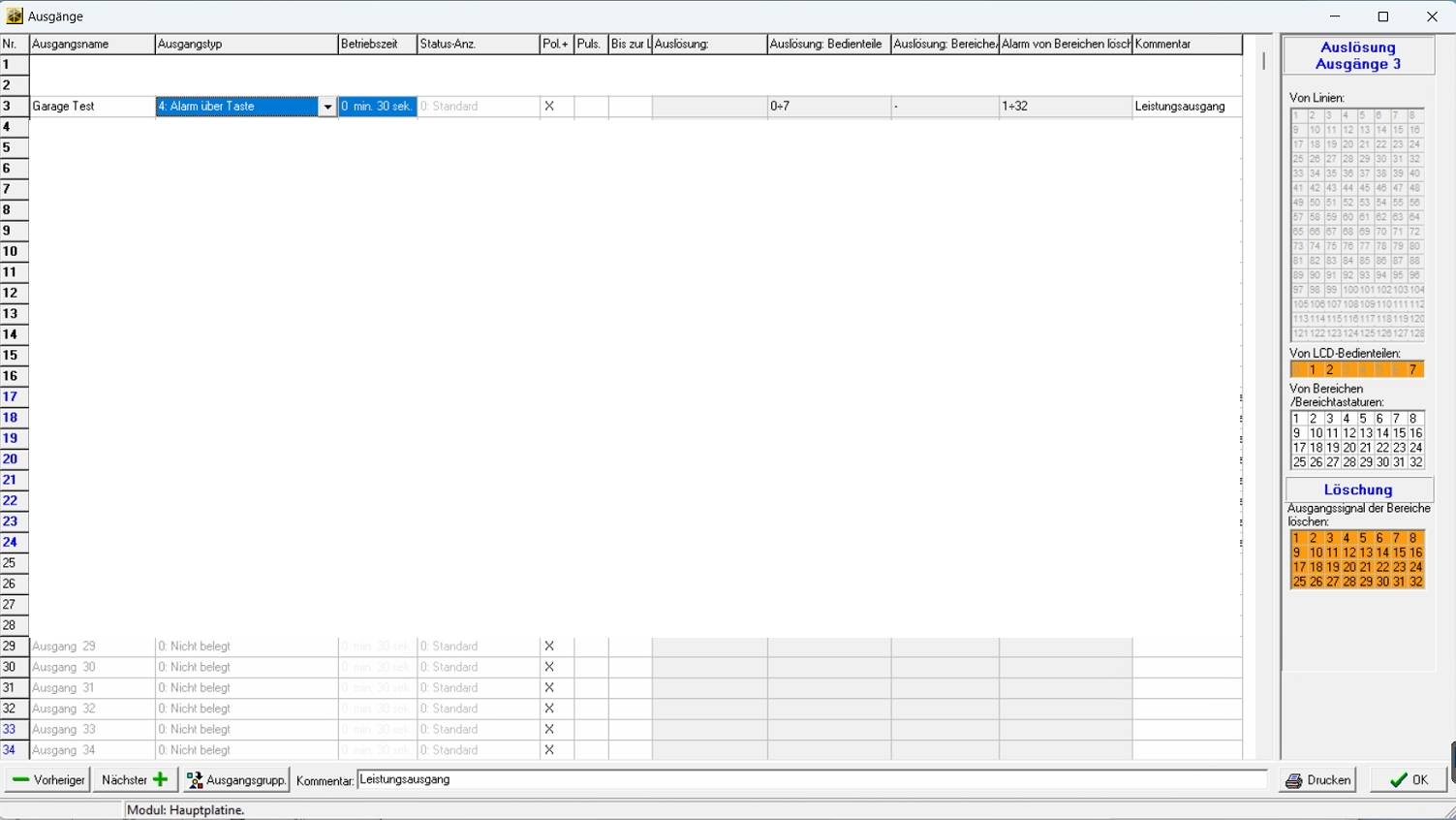The width and height of the screenshot is (1456, 820).
Task: Select row header number 24
Action: click(x=11, y=542)
